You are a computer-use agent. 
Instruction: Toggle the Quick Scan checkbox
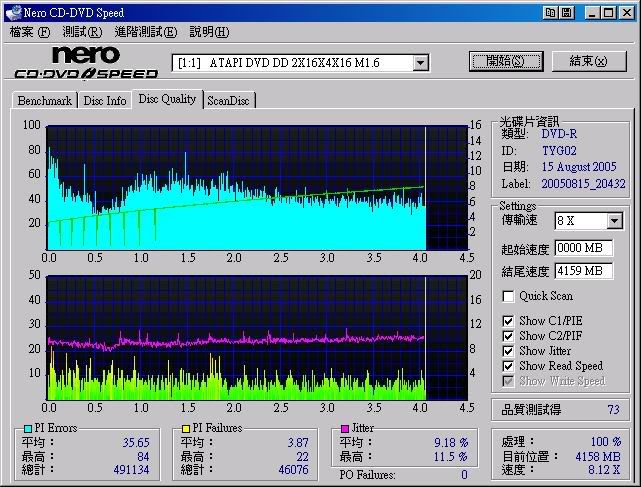click(508, 296)
